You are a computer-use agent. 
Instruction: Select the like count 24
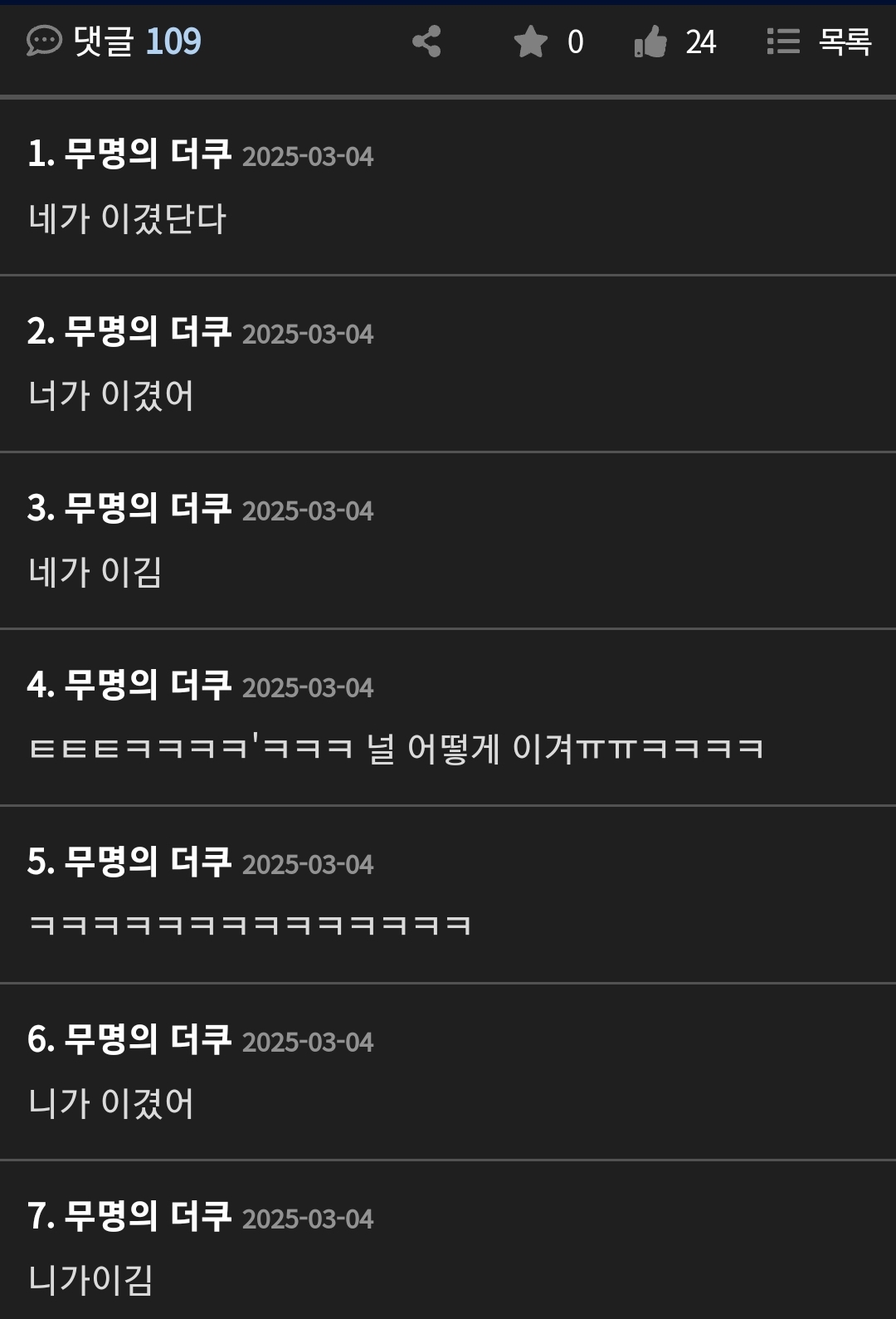tap(701, 42)
